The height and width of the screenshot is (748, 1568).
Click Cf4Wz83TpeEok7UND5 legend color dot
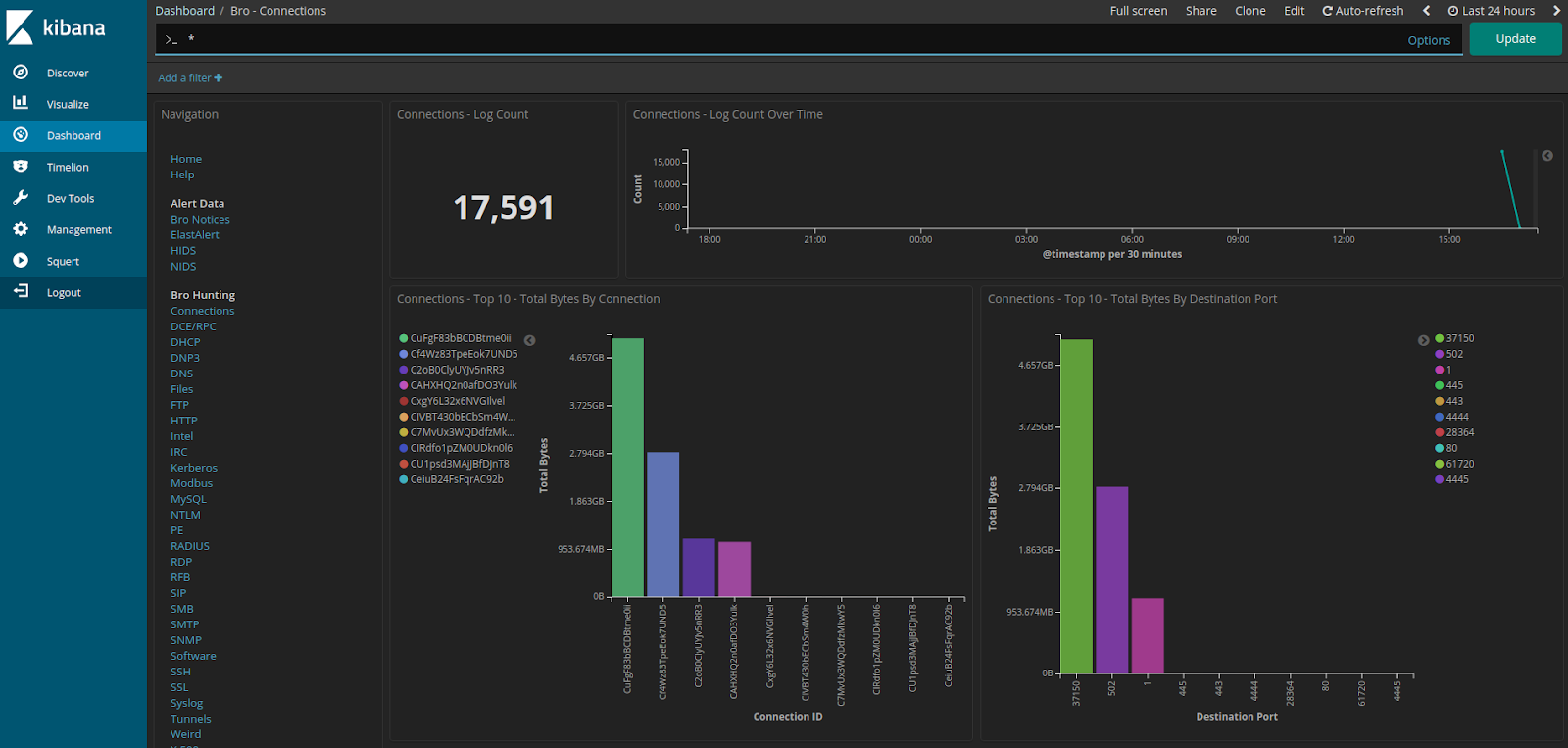click(403, 354)
